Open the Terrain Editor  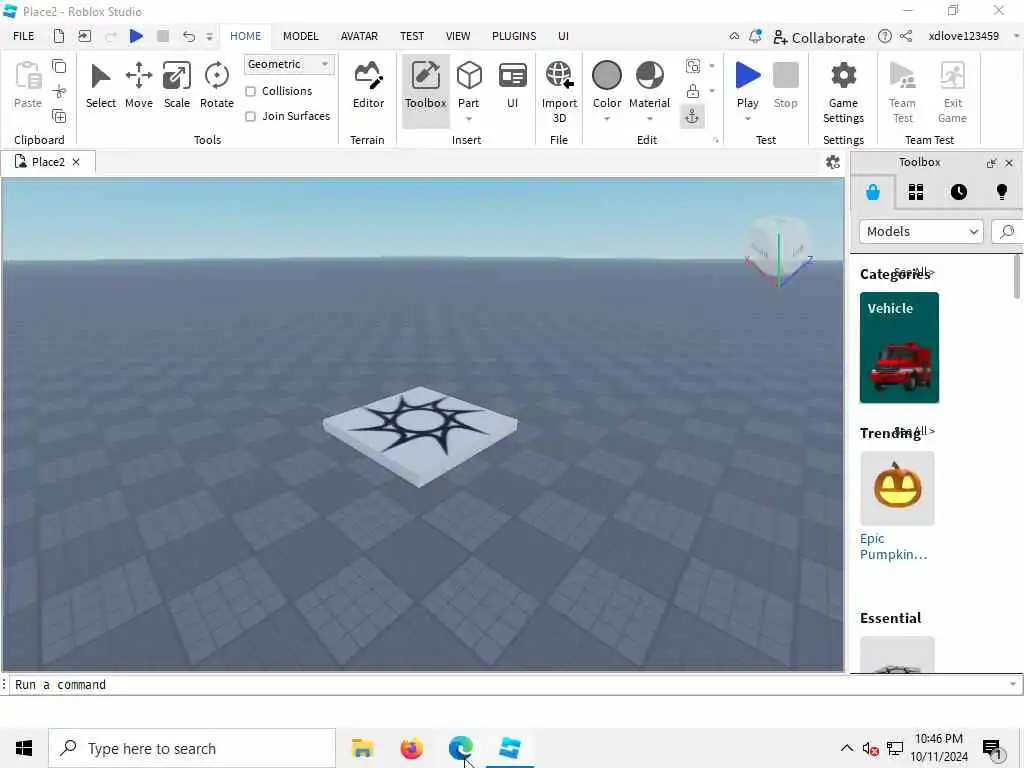[368, 86]
